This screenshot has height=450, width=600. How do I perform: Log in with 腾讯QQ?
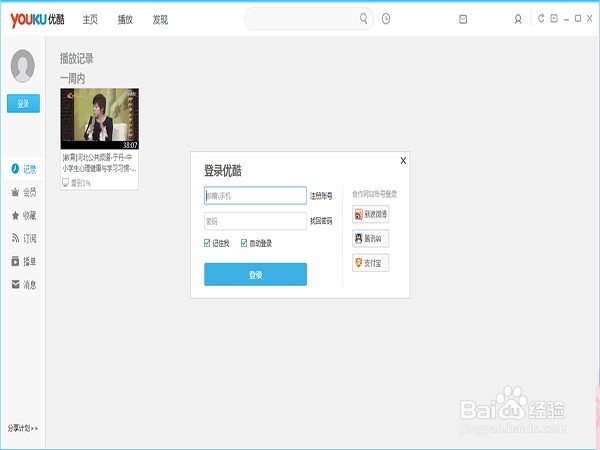pos(370,238)
